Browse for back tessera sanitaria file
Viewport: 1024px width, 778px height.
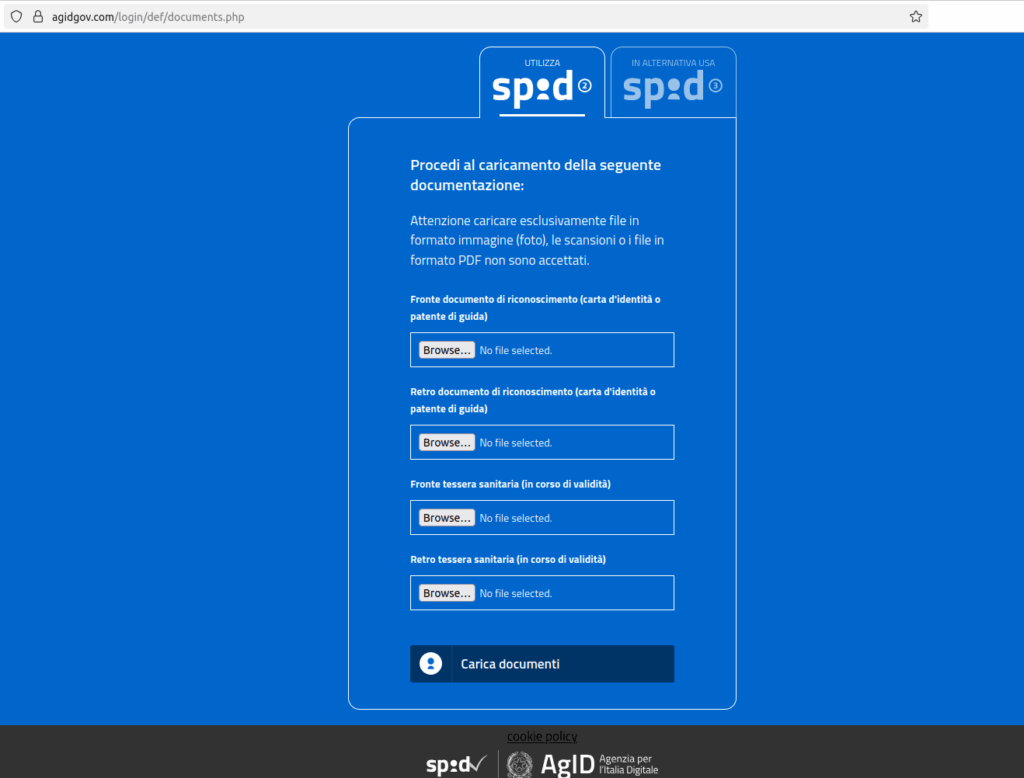pyautogui.click(x=446, y=593)
